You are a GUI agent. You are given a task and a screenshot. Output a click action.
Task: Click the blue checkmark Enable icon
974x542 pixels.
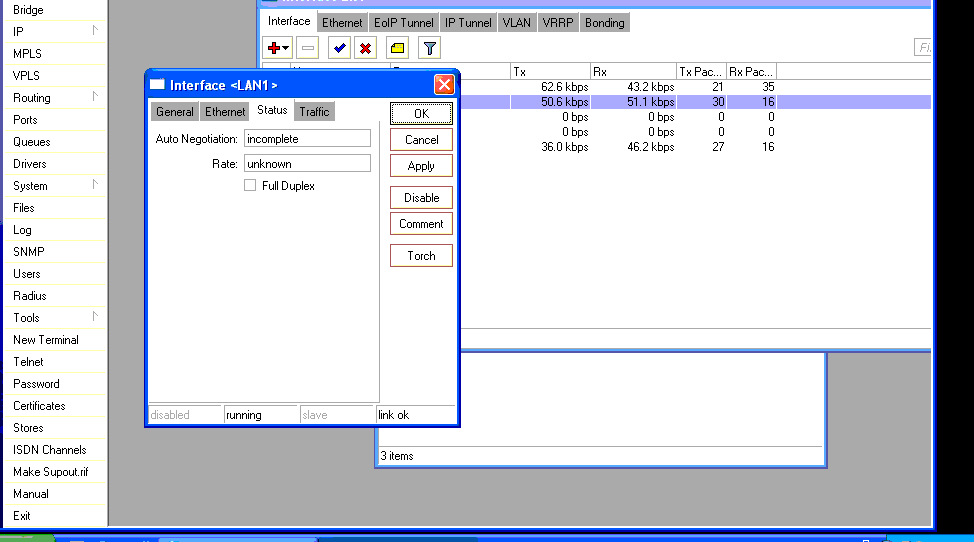coord(339,48)
